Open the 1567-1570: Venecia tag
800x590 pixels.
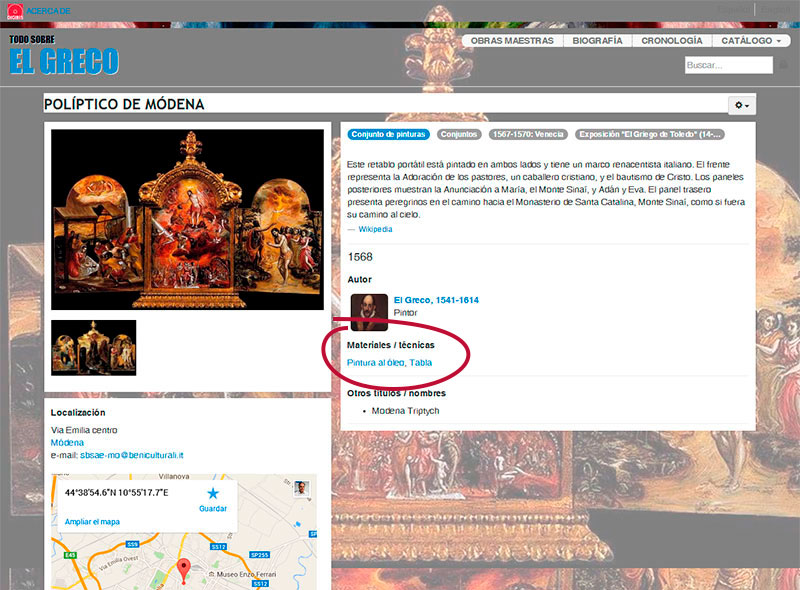point(528,134)
